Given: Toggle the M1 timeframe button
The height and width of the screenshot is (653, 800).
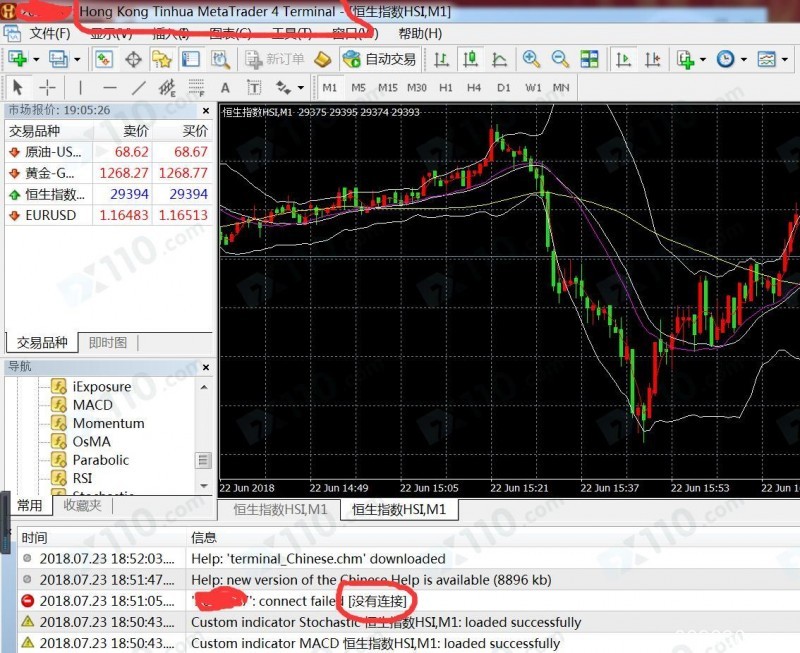Looking at the screenshot, I should pyautogui.click(x=330, y=88).
